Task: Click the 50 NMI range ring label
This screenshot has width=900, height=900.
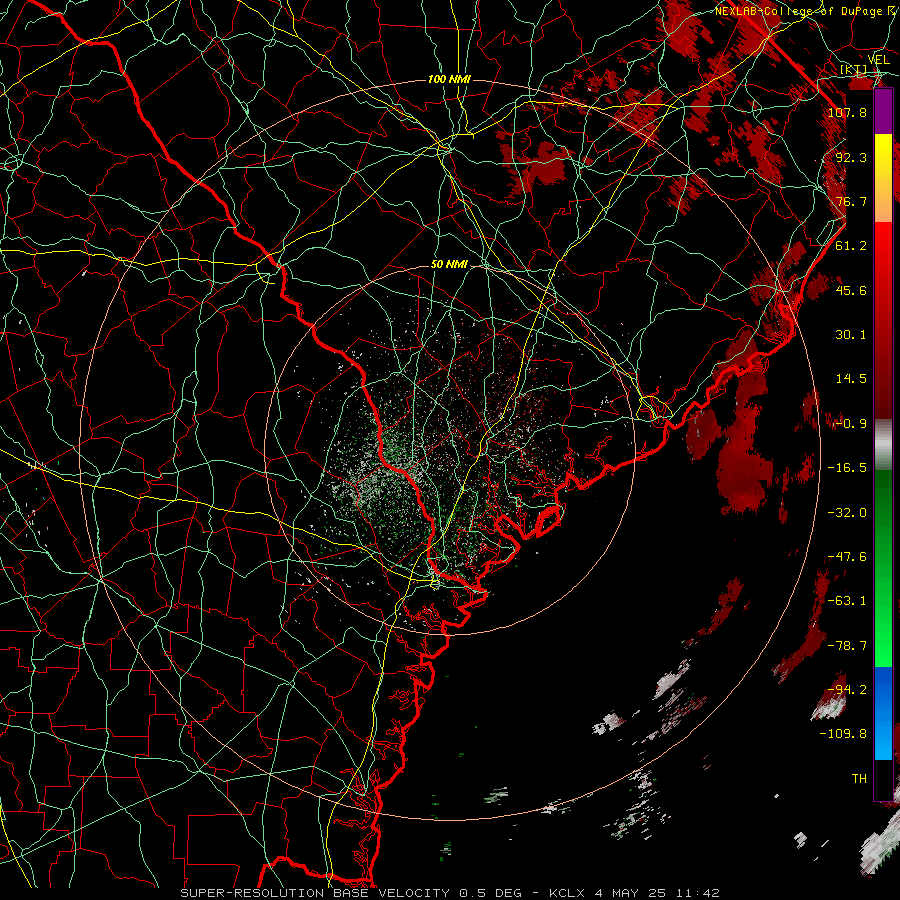Action: (x=449, y=265)
